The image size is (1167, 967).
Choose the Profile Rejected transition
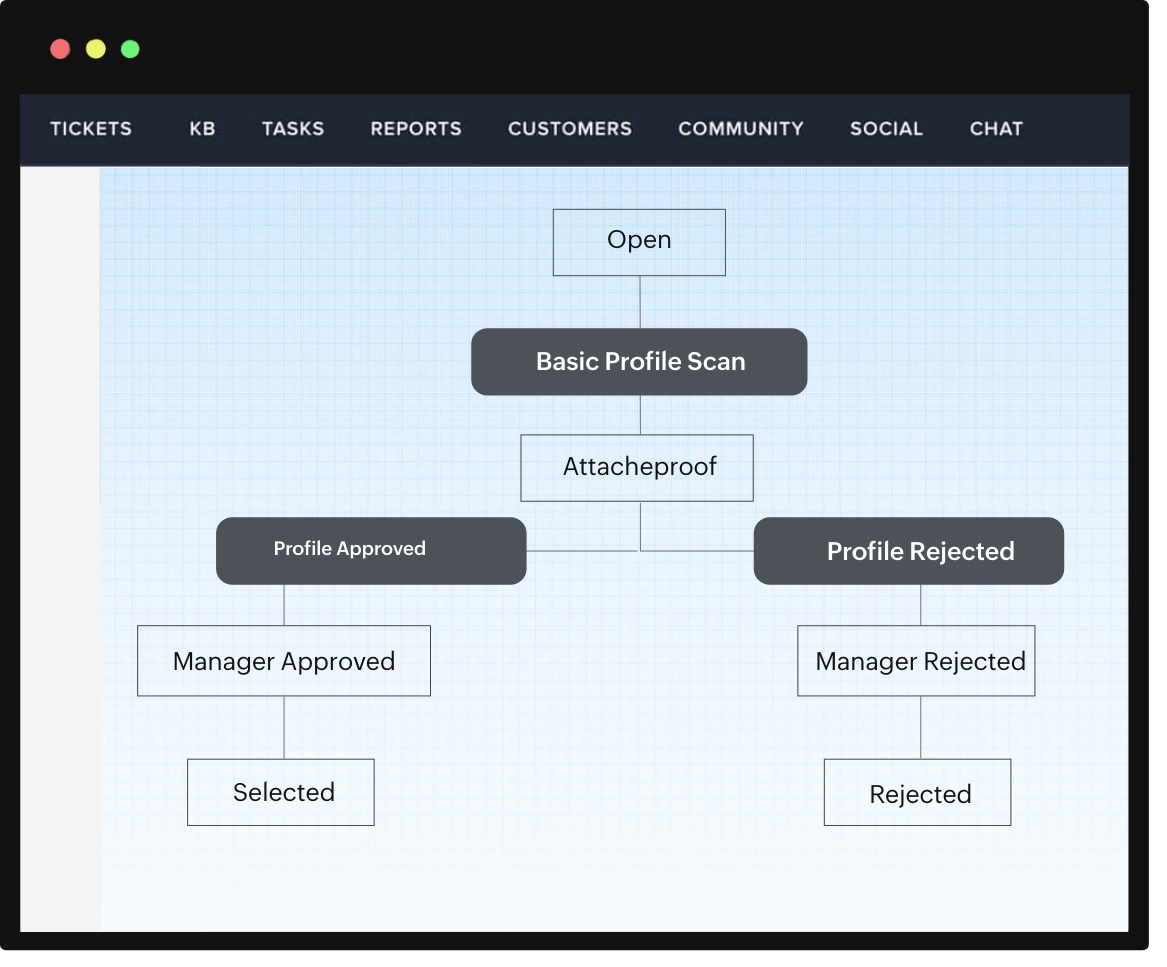(x=908, y=551)
